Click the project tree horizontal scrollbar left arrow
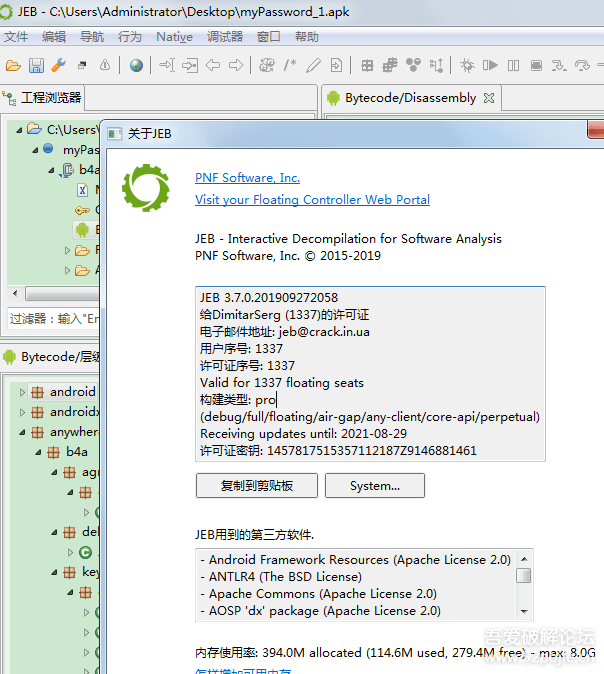Viewport: 604px width, 674px height. (15, 294)
